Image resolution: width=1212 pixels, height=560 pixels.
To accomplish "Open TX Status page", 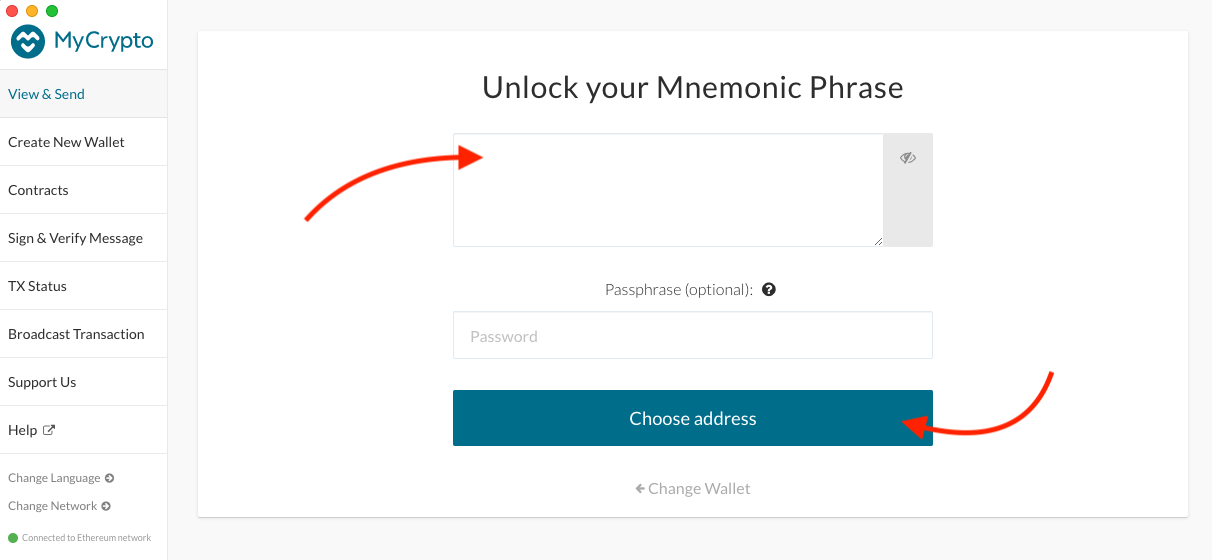I will coord(37,286).
